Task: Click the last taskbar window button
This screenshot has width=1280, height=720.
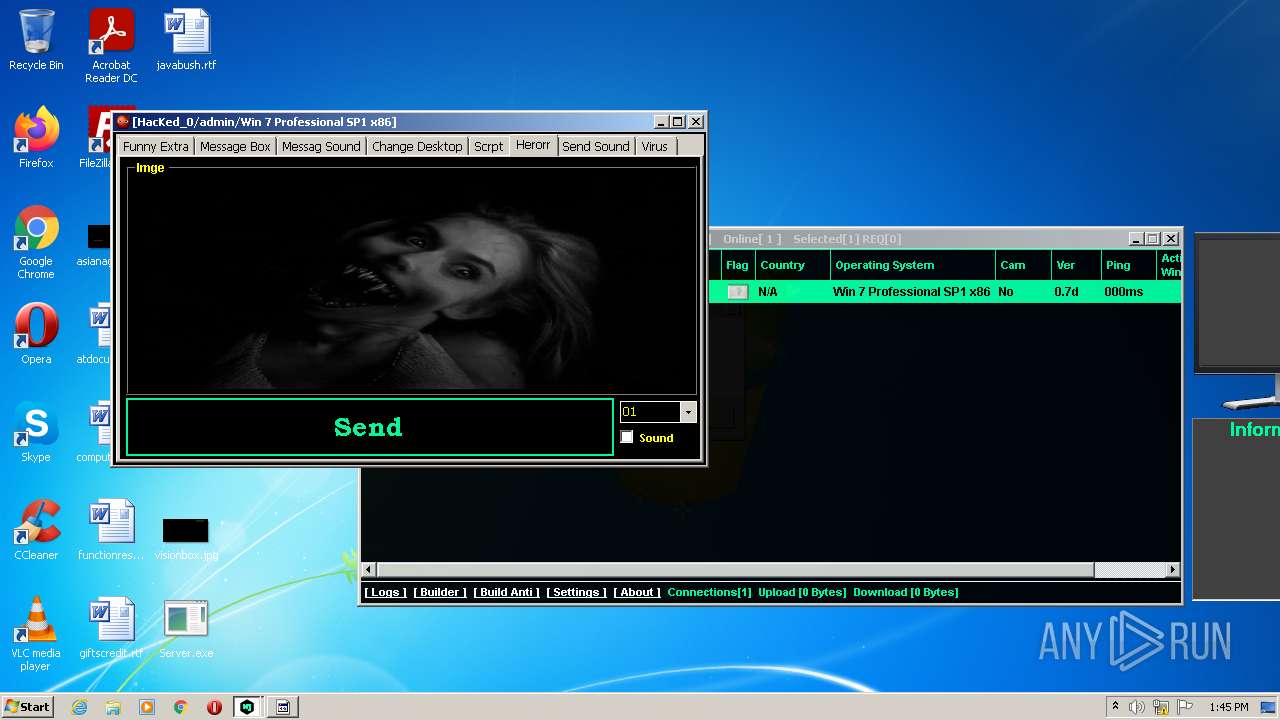Action: pos(283,707)
